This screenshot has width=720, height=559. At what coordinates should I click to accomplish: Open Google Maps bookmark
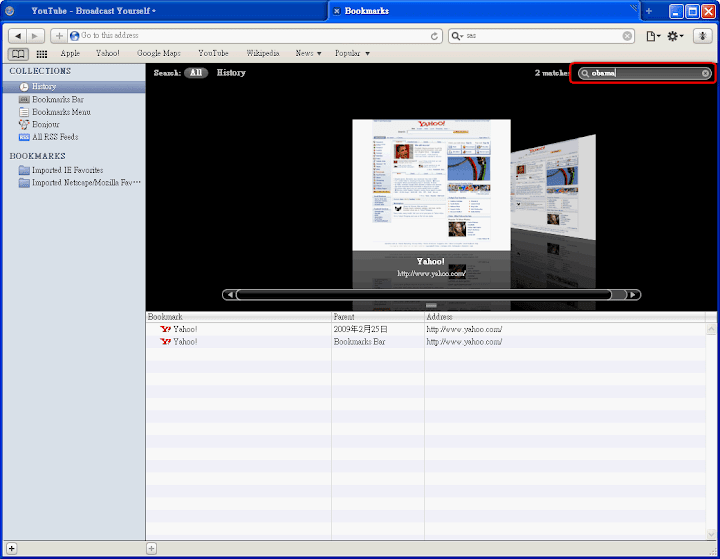pos(159,53)
